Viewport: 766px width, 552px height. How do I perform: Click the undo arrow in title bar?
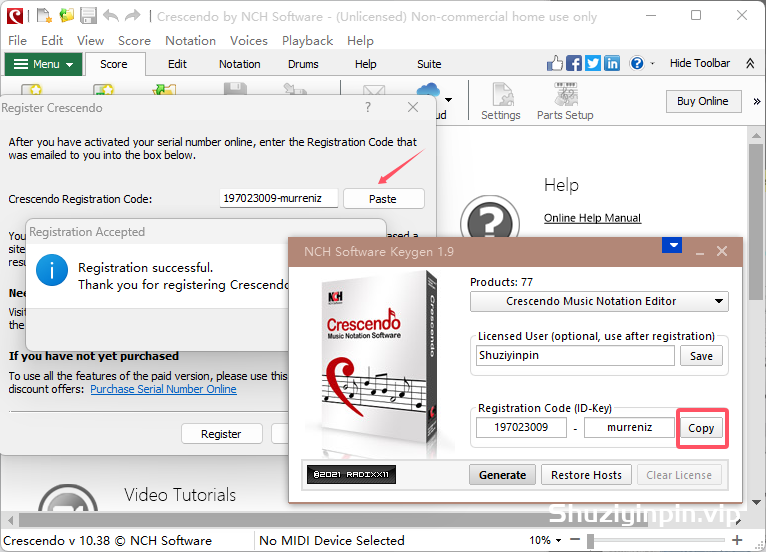(x=110, y=16)
